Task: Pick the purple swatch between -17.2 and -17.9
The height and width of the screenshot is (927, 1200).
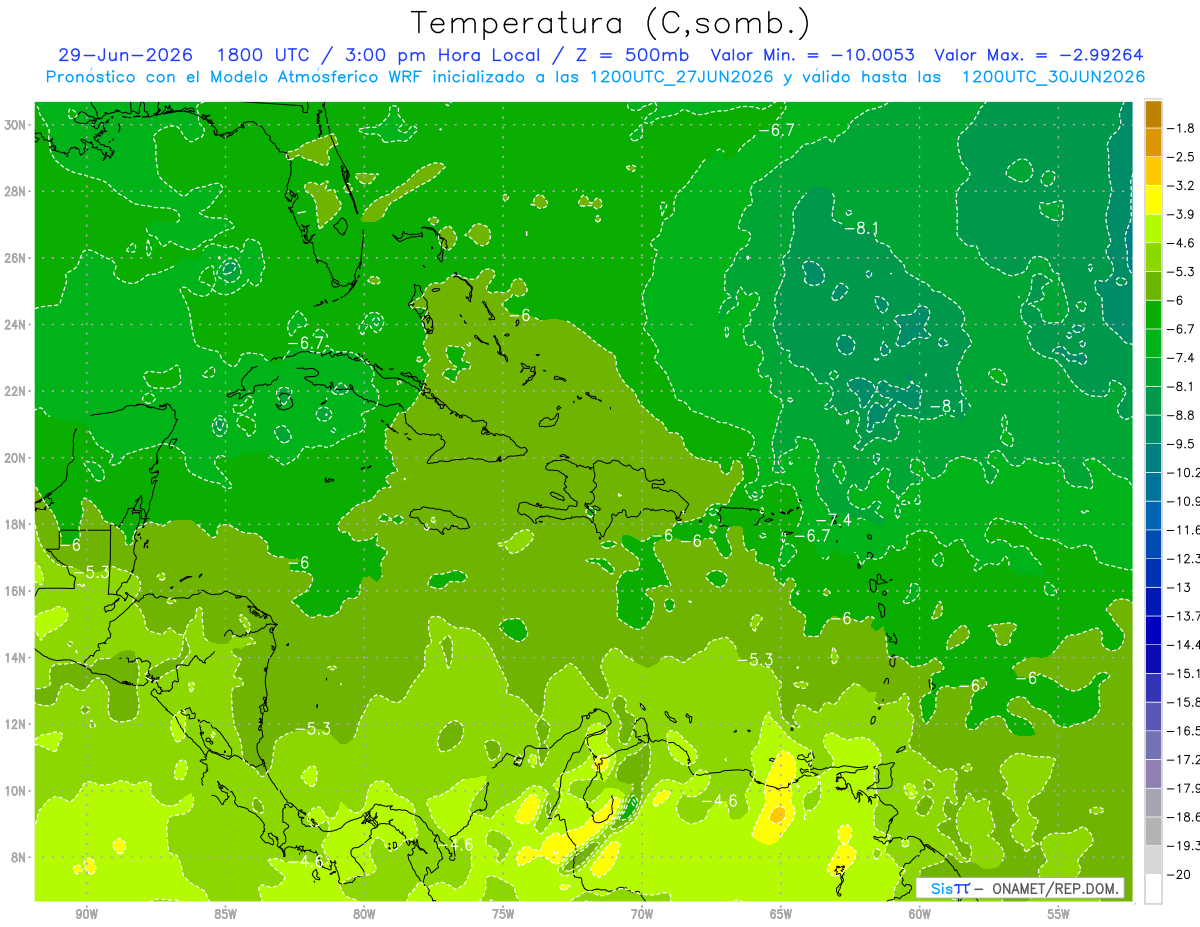Action: (x=1153, y=774)
